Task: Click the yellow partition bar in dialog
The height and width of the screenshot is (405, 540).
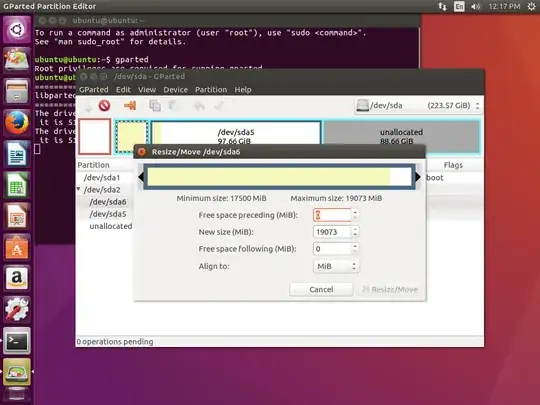Action: [x=269, y=177]
